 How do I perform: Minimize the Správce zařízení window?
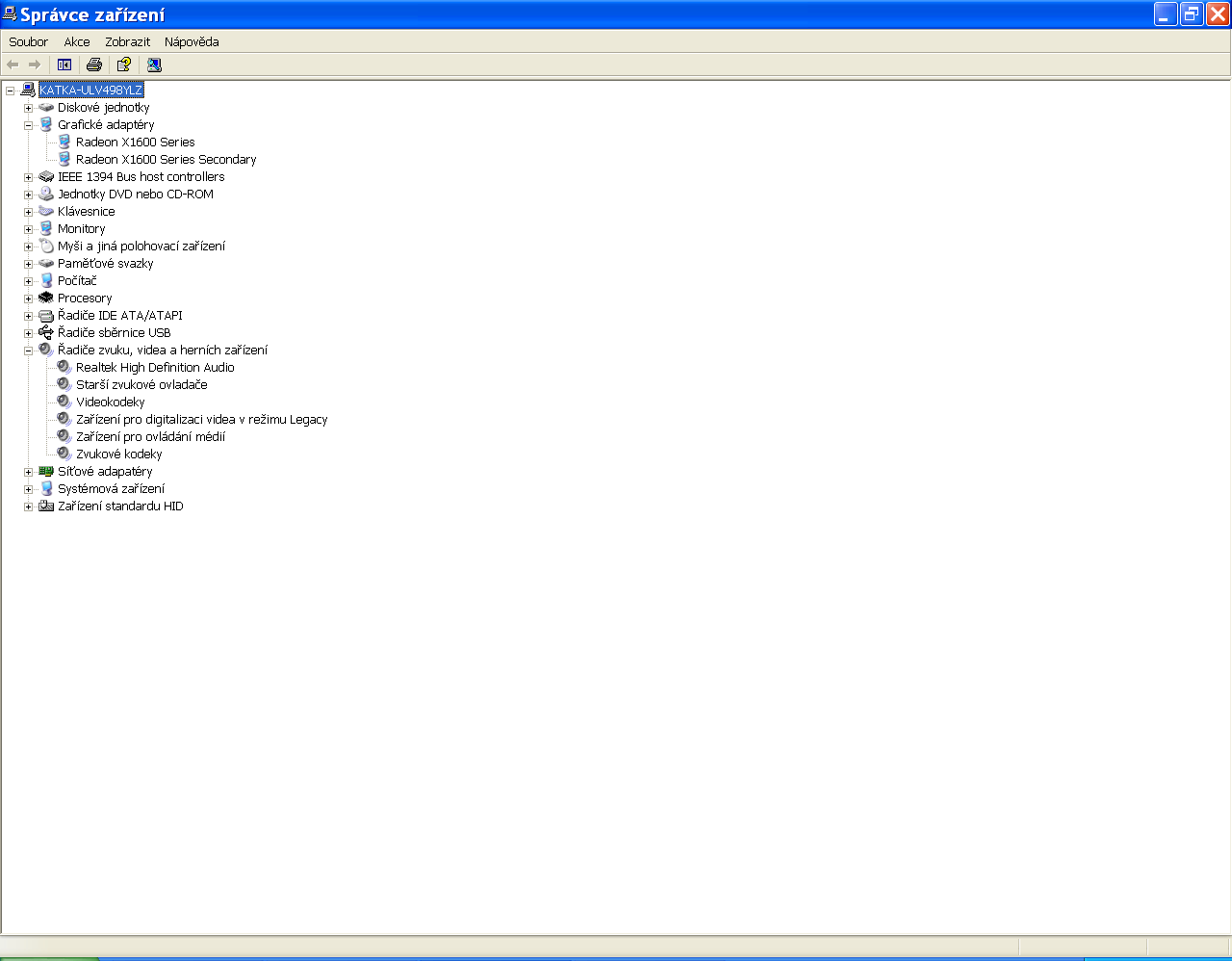(1166, 13)
